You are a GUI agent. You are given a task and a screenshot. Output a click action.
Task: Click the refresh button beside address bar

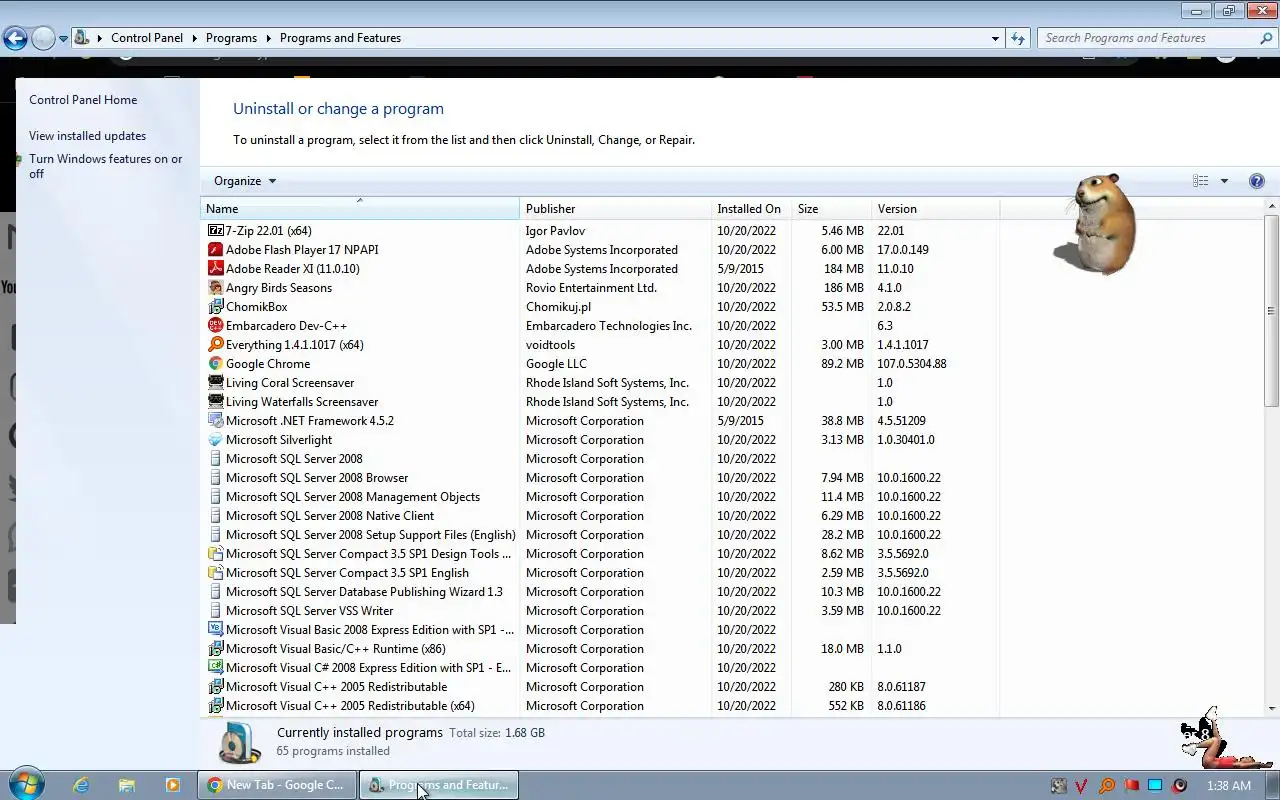click(1018, 38)
